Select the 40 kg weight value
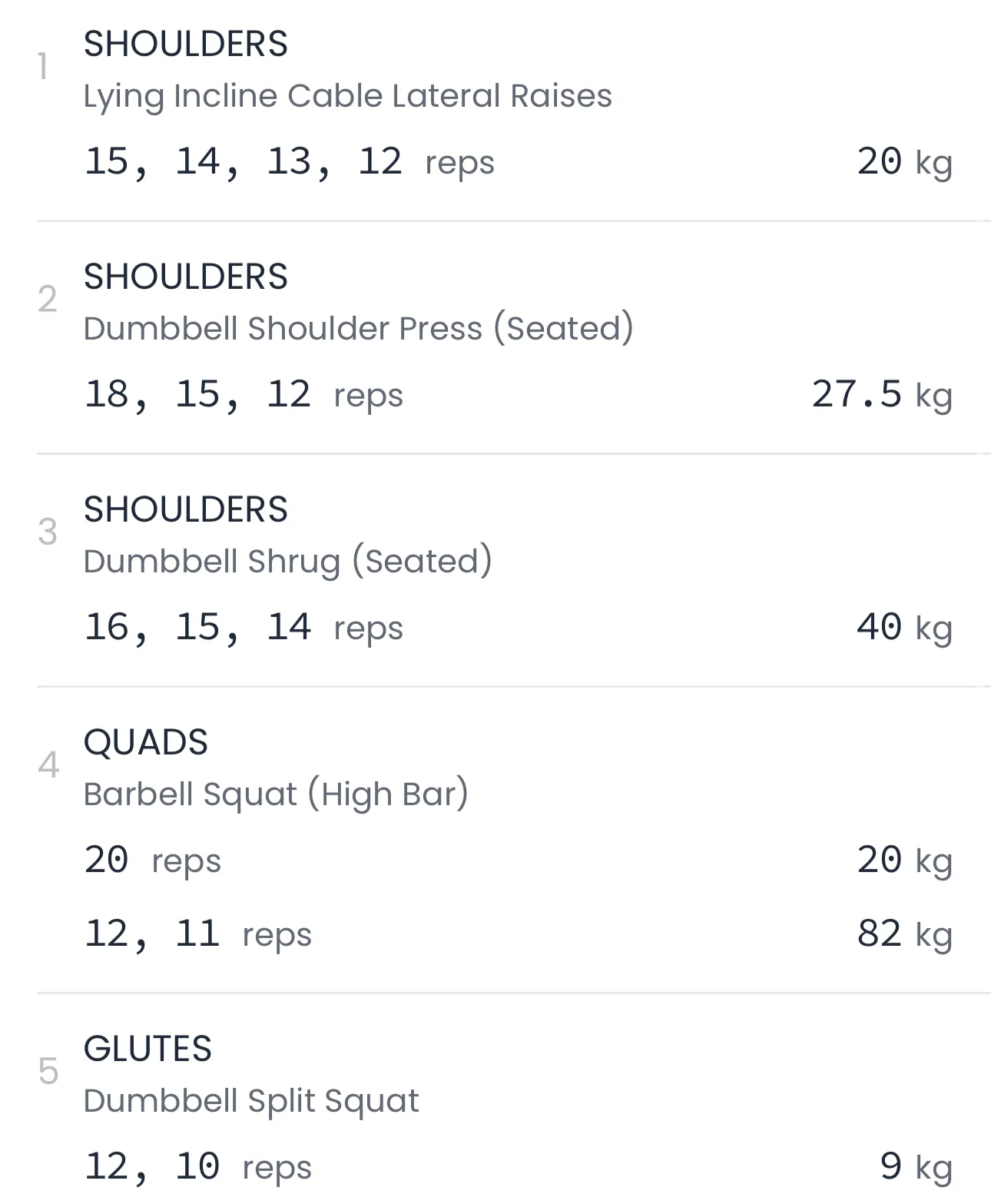This screenshot has height=1204, width=991. 904,628
